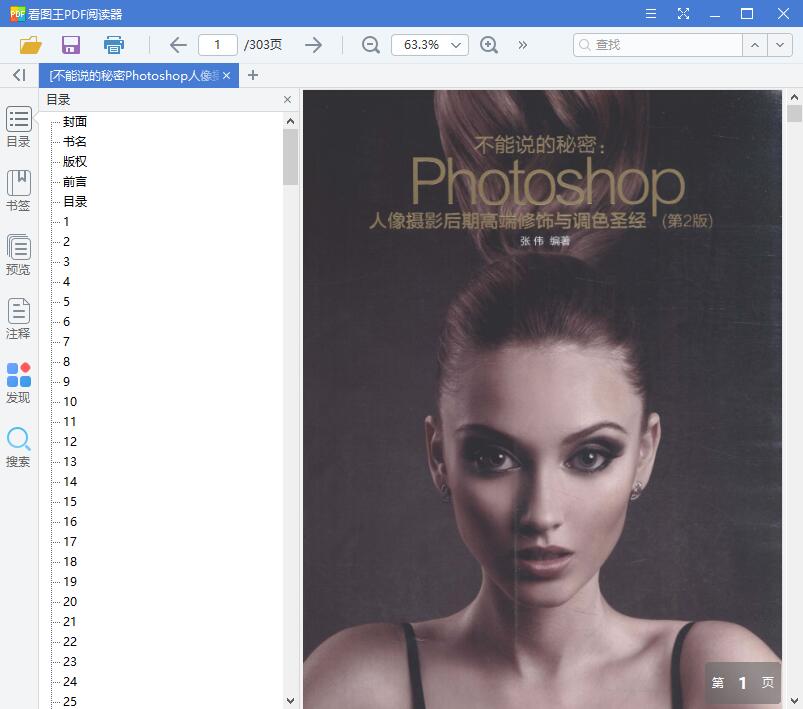
Task: Jump to 版权 in the outline
Action: [75, 161]
